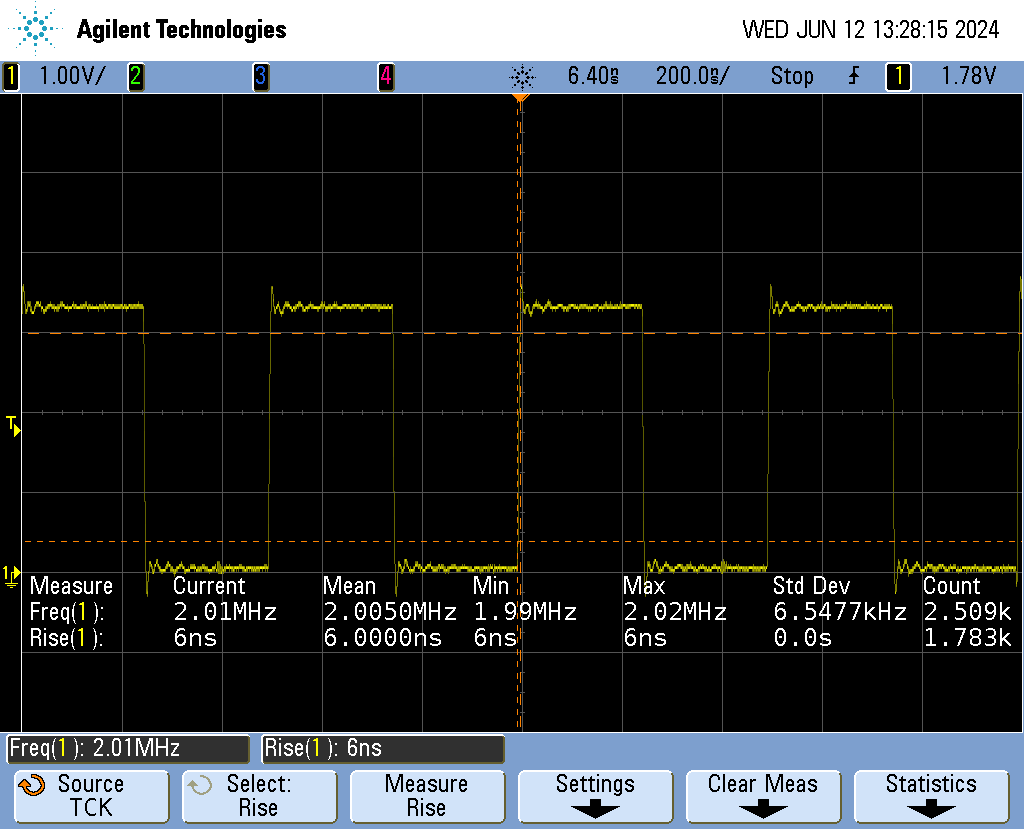Open the Source TCK softkey
The width and height of the screenshot is (1024, 829).
point(91,796)
